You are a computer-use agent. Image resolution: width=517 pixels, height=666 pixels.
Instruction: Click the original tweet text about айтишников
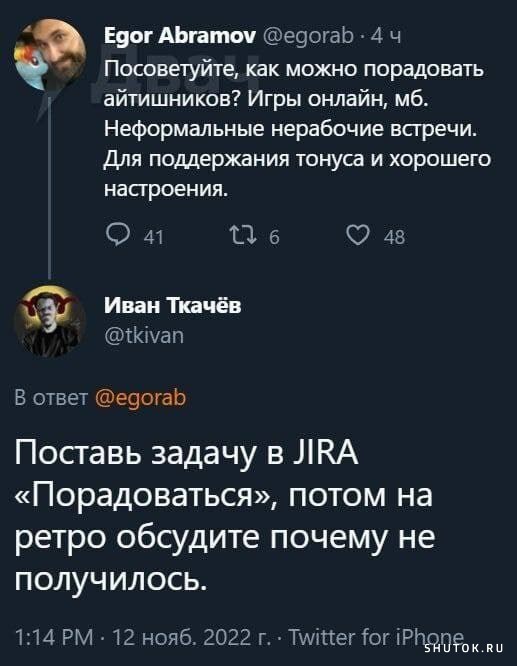(297, 128)
